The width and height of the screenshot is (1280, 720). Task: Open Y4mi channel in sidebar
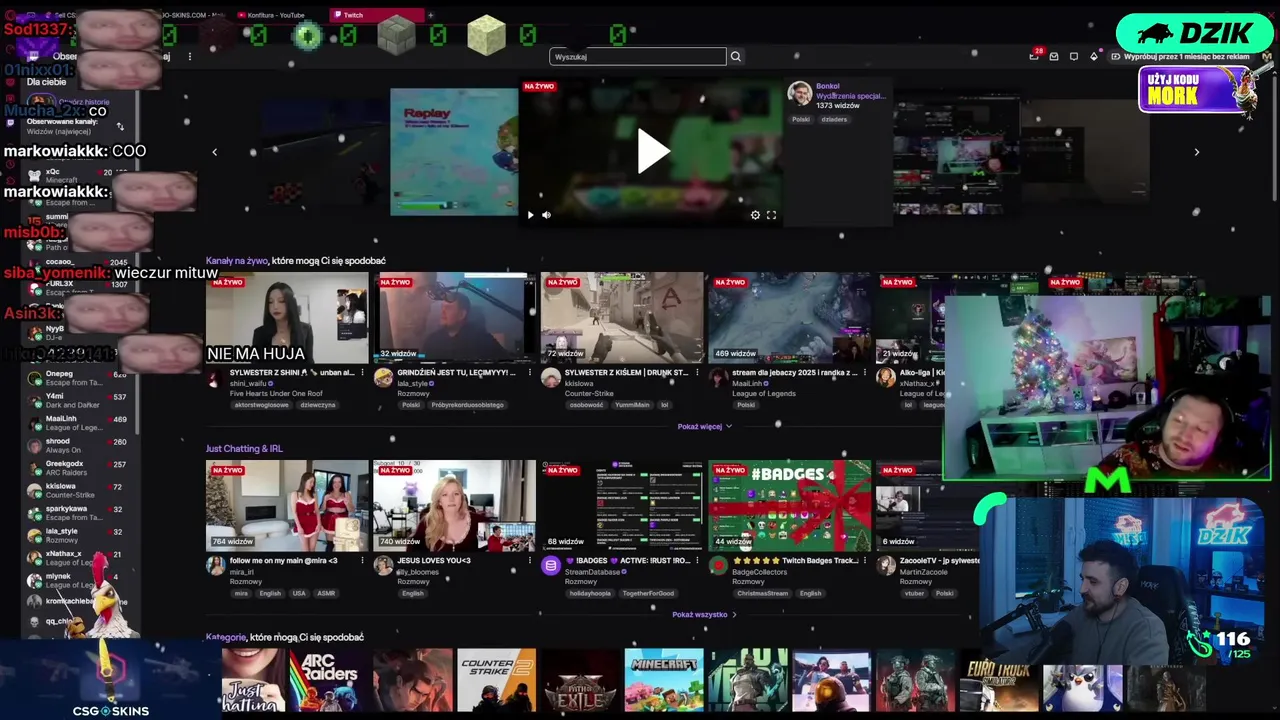(x=80, y=400)
